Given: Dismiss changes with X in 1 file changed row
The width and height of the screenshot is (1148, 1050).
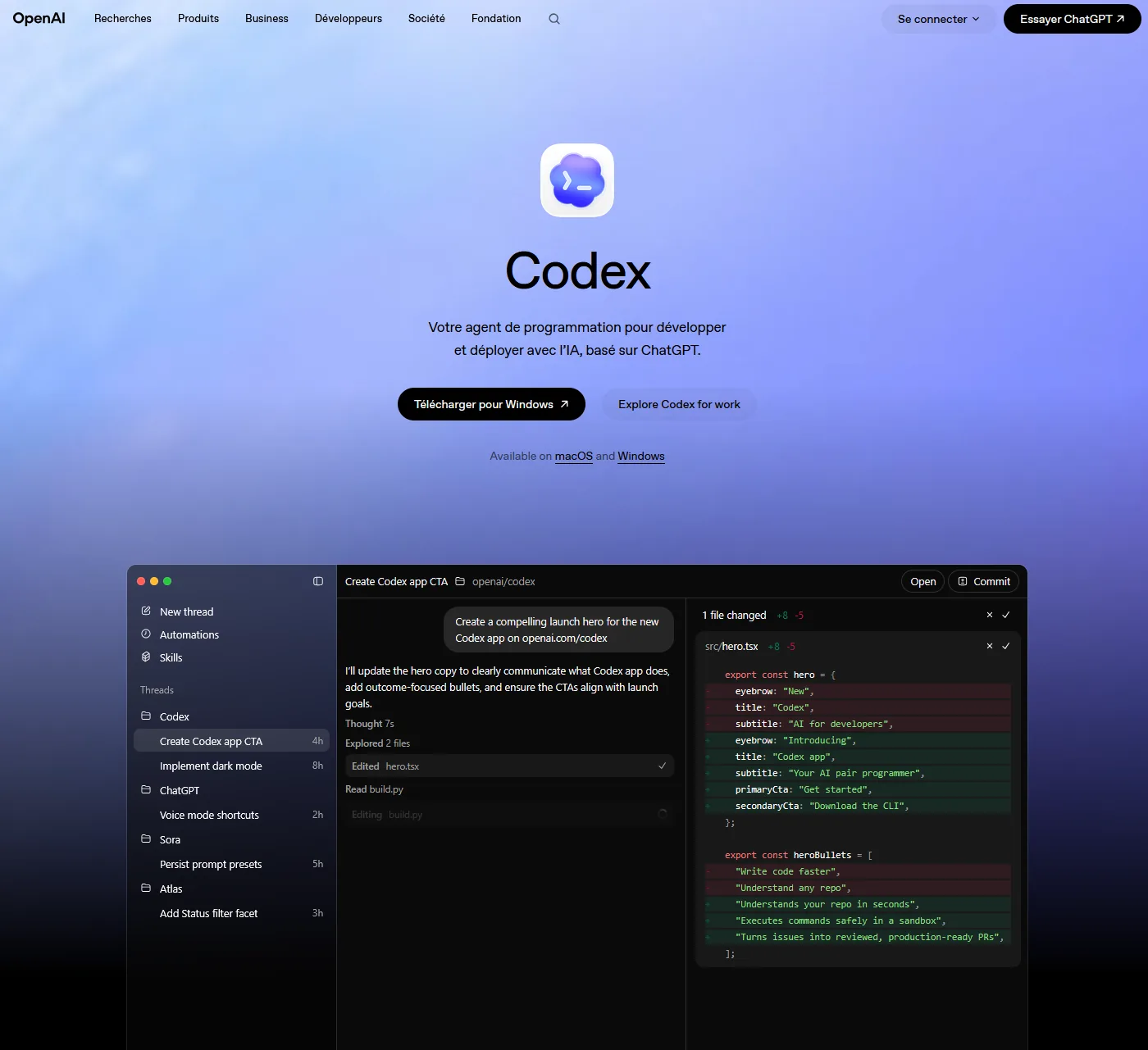Looking at the screenshot, I should pyautogui.click(x=990, y=615).
